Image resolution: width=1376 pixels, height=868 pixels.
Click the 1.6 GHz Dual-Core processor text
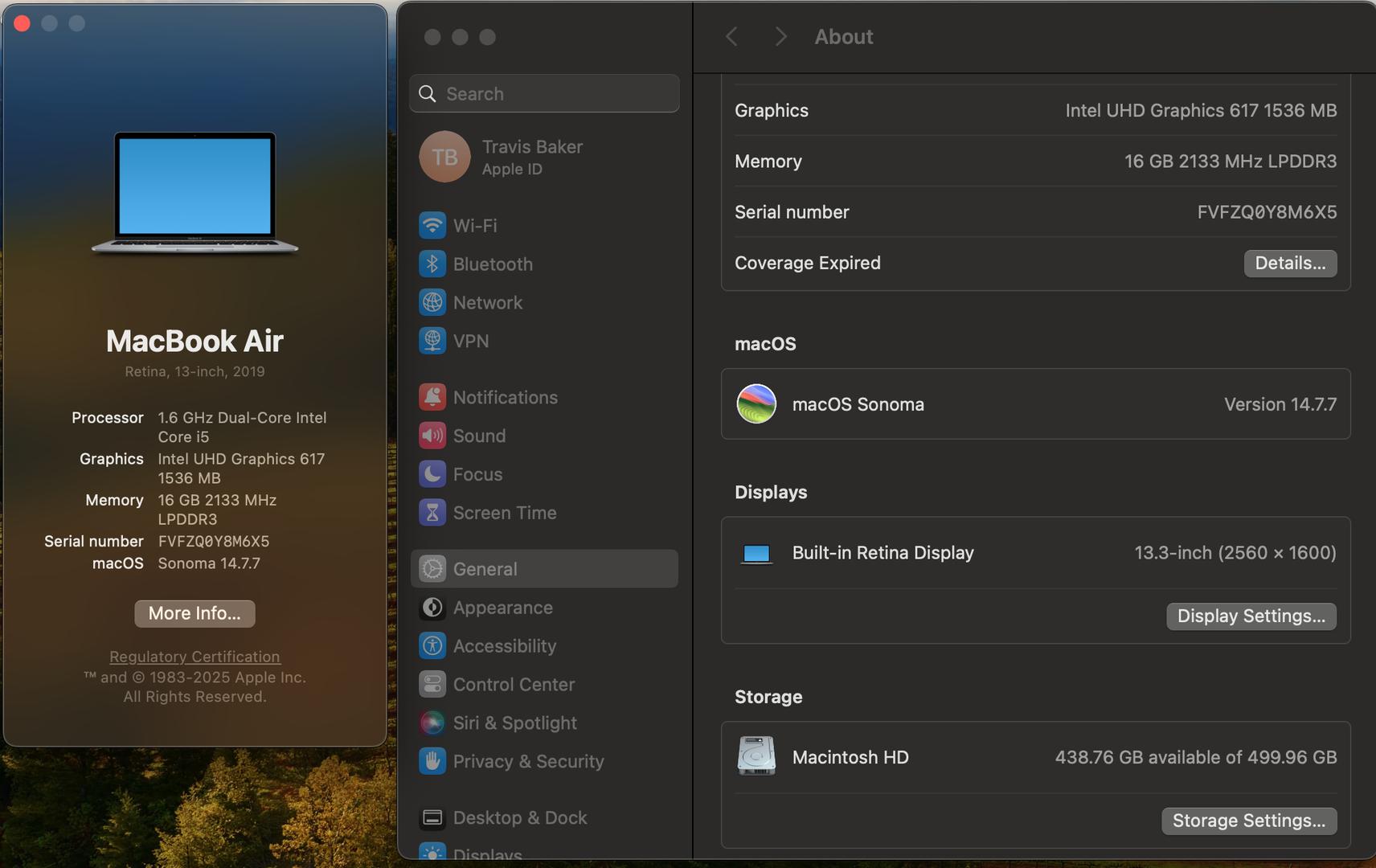coord(242,427)
